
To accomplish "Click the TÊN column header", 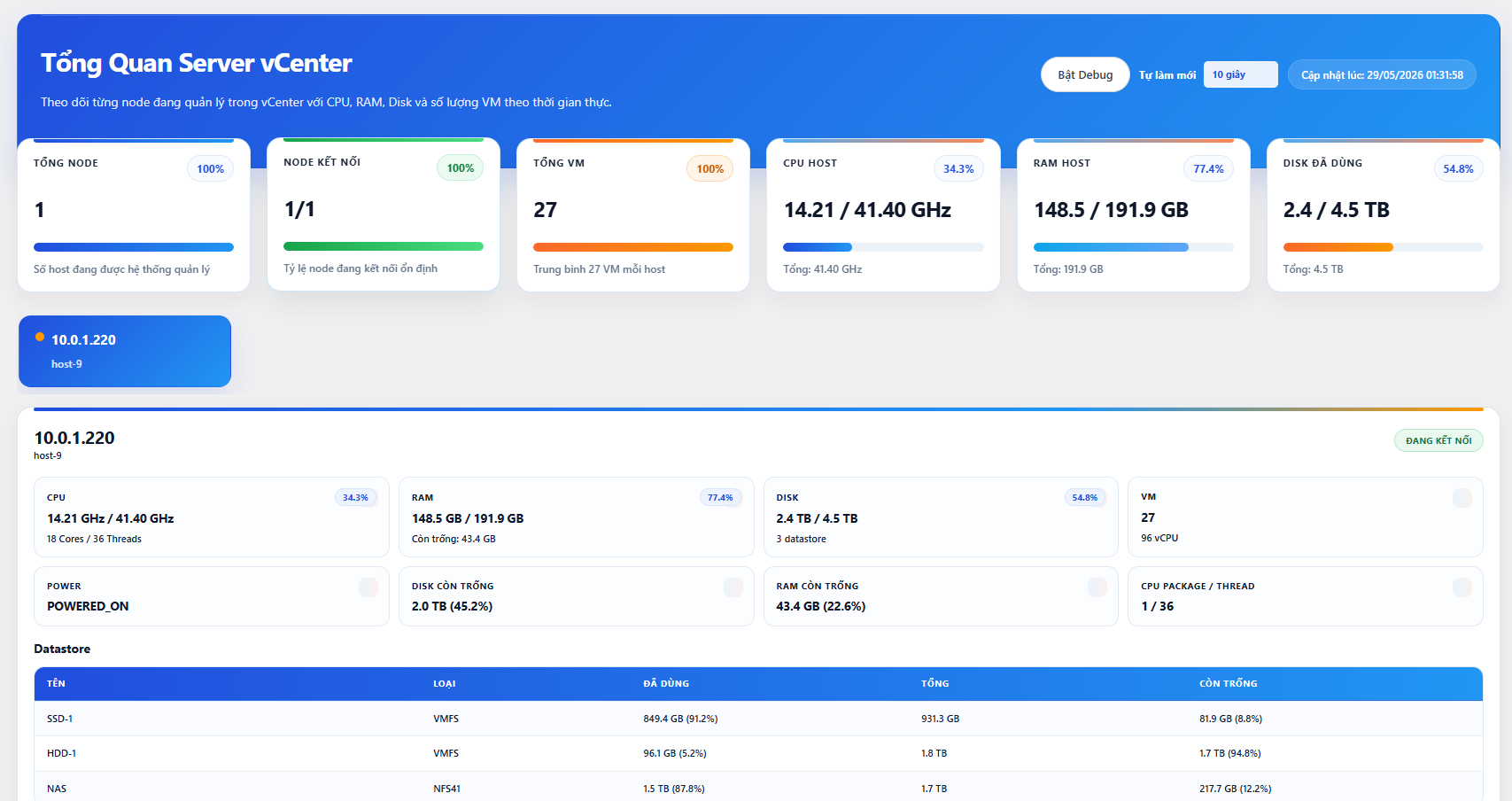I will [56, 683].
